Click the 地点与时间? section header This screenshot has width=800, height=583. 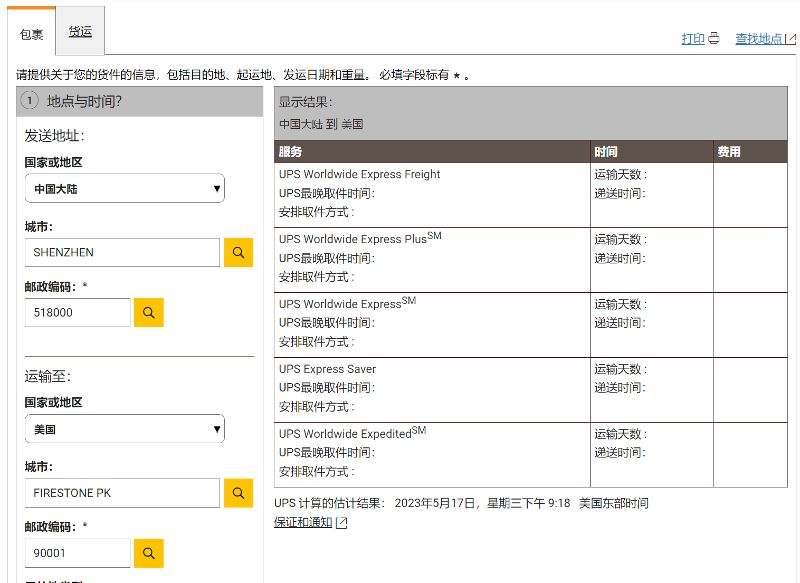click(x=140, y=101)
